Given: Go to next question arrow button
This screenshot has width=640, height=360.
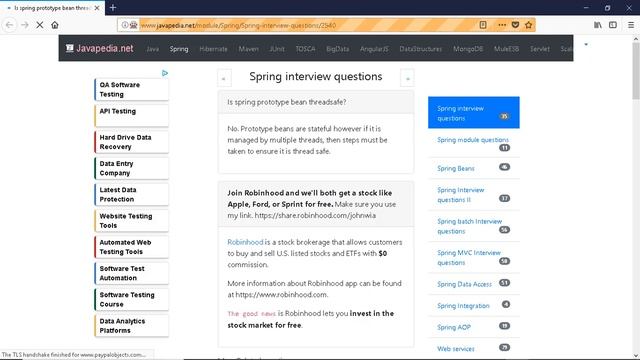Looking at the screenshot, I should (x=407, y=78).
